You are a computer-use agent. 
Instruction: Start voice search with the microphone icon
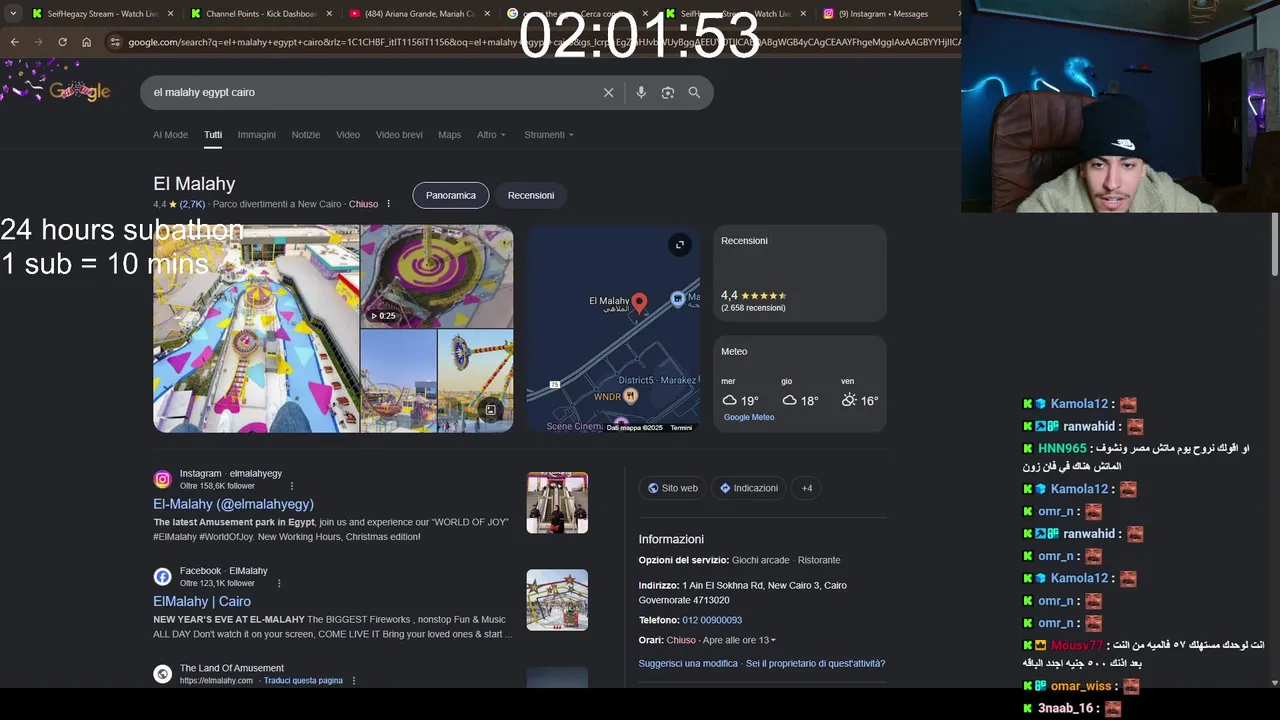click(641, 92)
